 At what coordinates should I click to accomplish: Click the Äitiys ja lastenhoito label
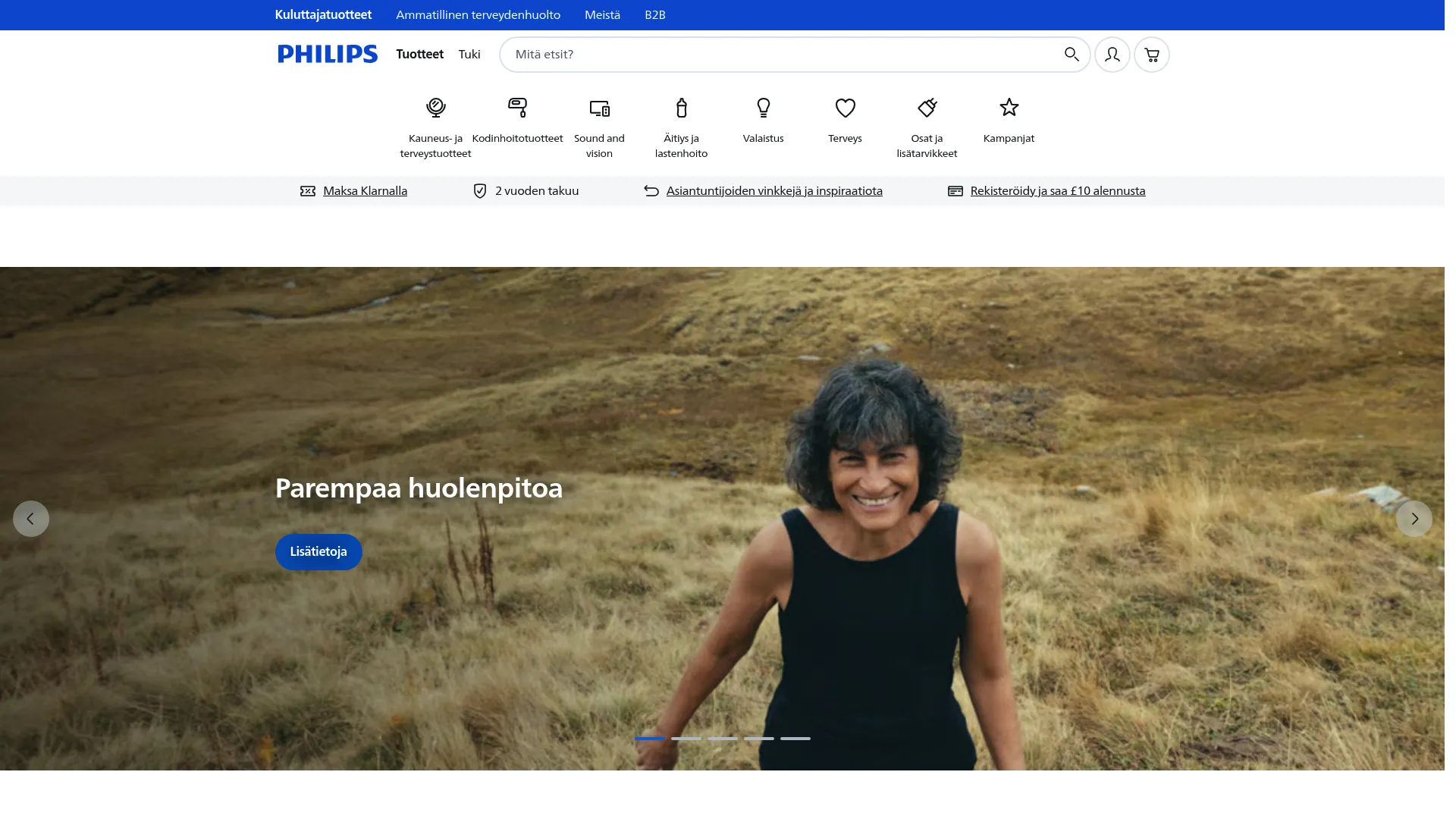tap(681, 146)
